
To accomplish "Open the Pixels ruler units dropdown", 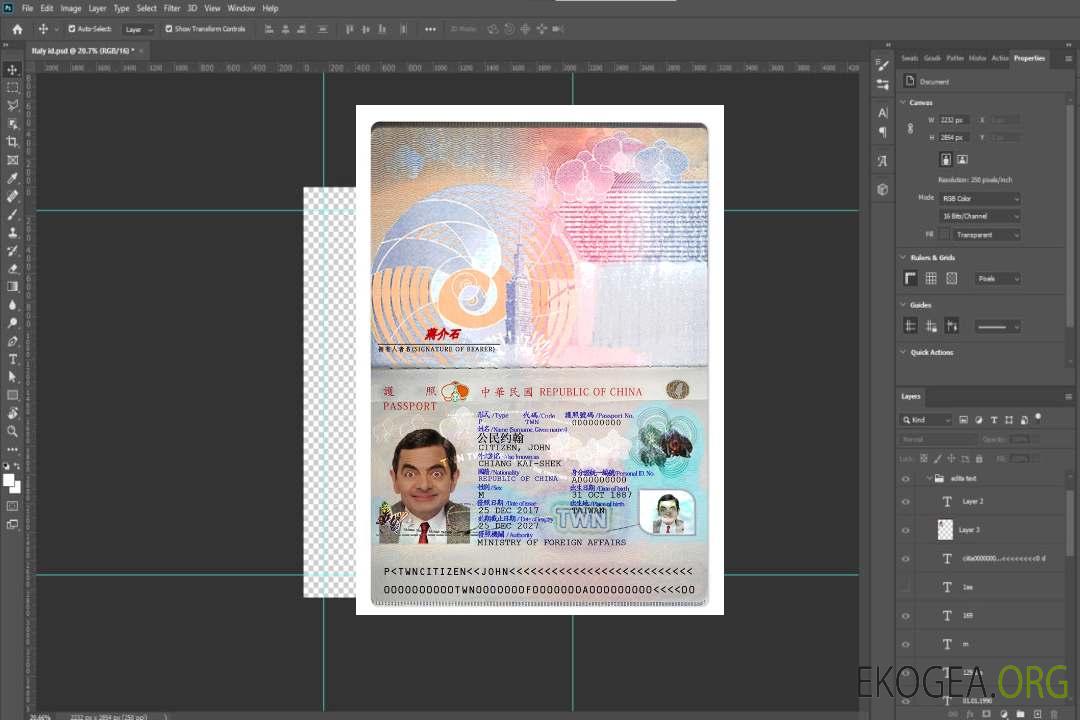I will pyautogui.click(x=998, y=278).
